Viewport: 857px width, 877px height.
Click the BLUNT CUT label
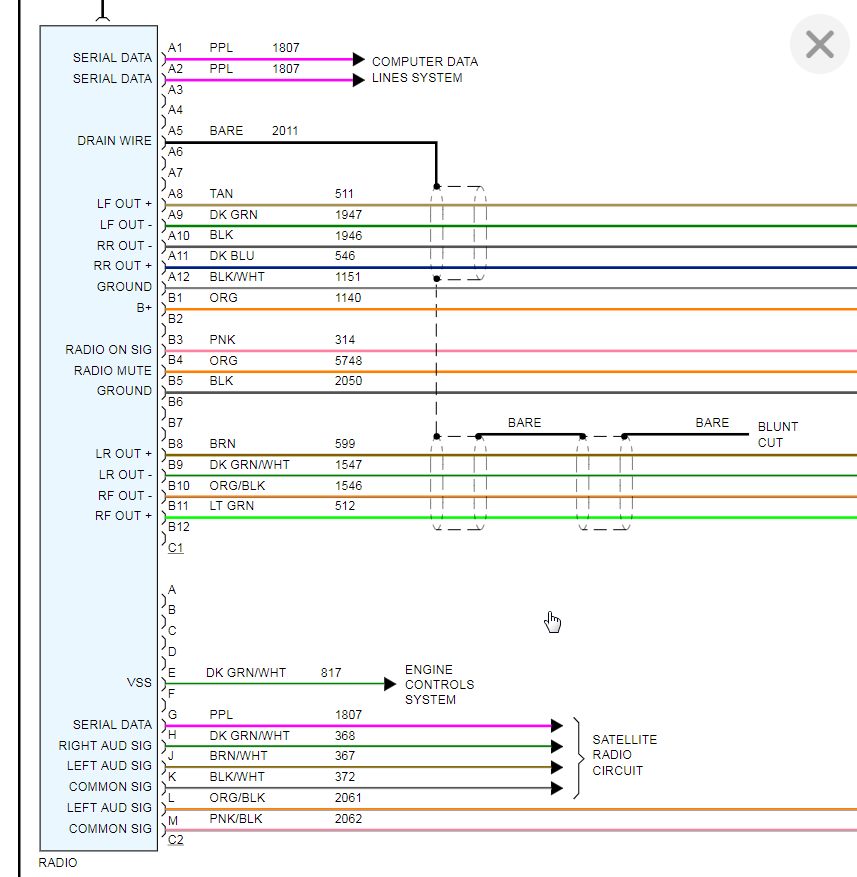pyautogui.click(x=778, y=435)
